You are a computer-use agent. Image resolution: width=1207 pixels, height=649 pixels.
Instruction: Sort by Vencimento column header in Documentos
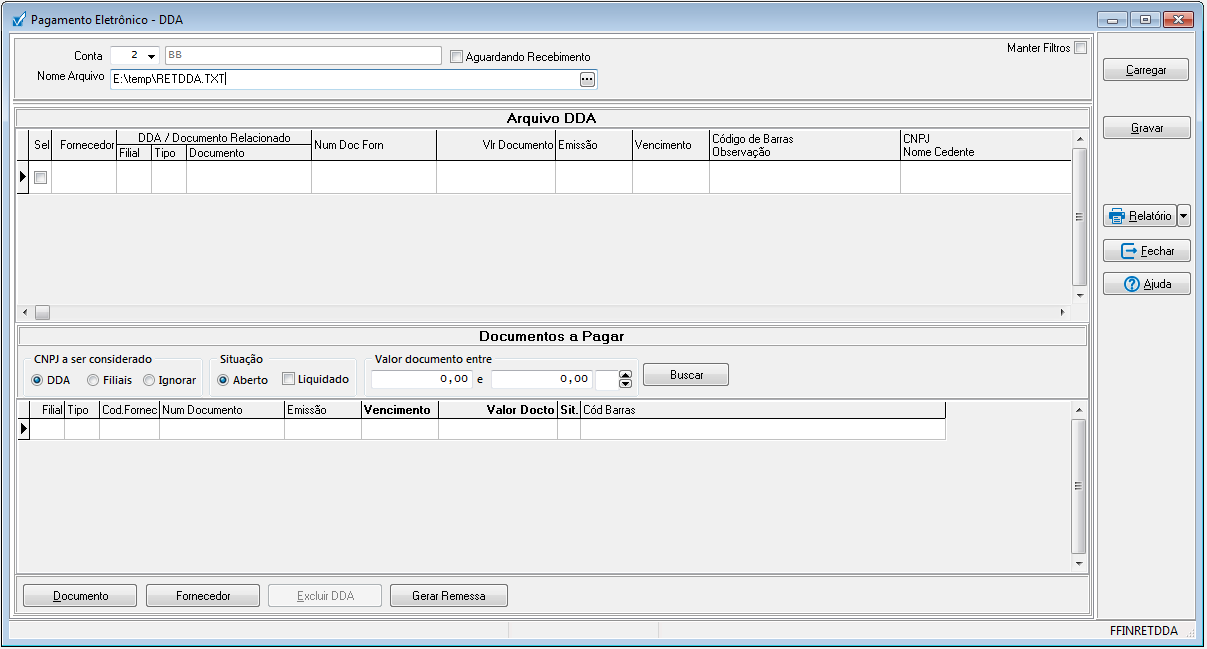click(x=399, y=410)
